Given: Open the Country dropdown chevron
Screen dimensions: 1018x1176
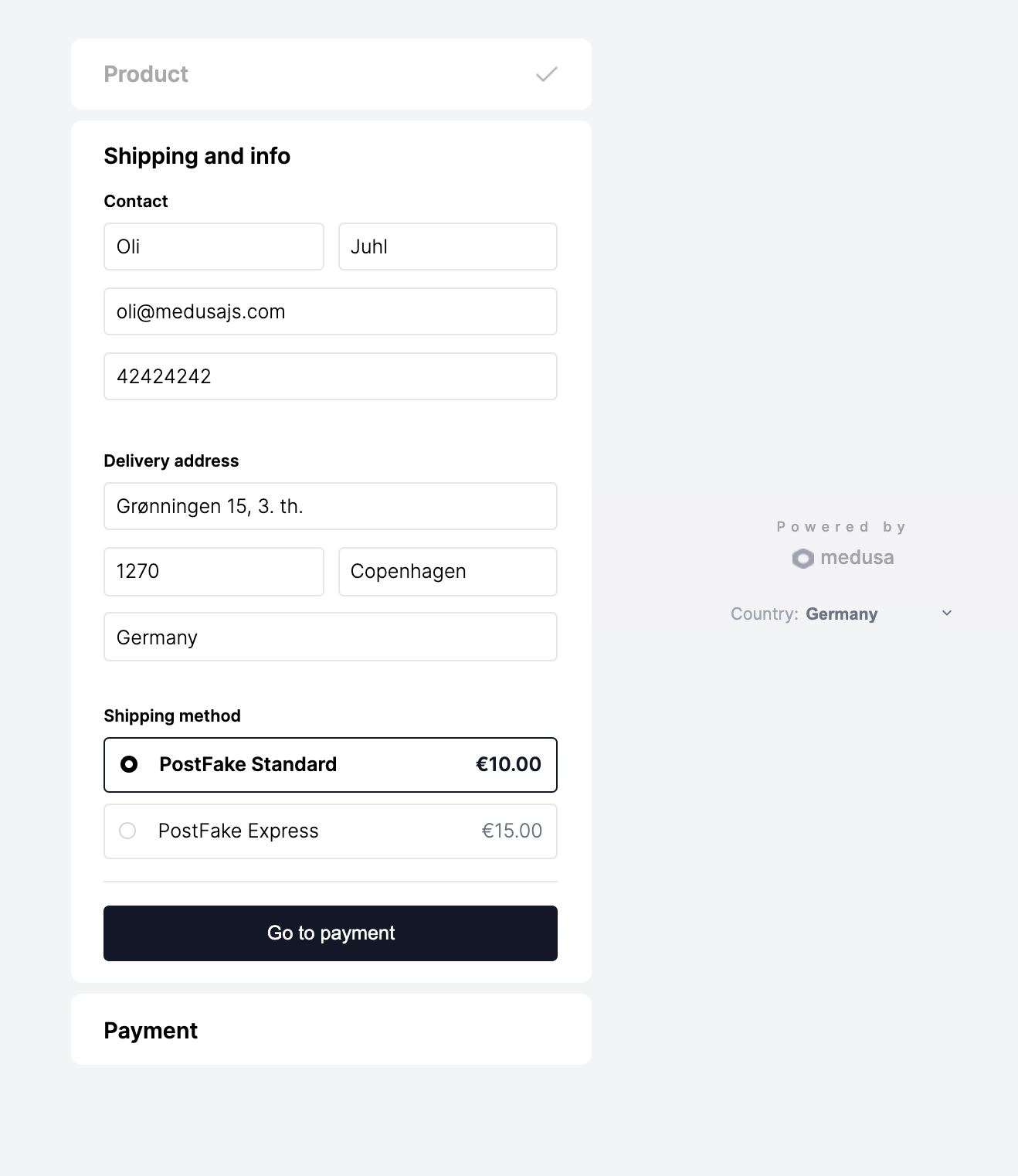Looking at the screenshot, I should [x=947, y=613].
